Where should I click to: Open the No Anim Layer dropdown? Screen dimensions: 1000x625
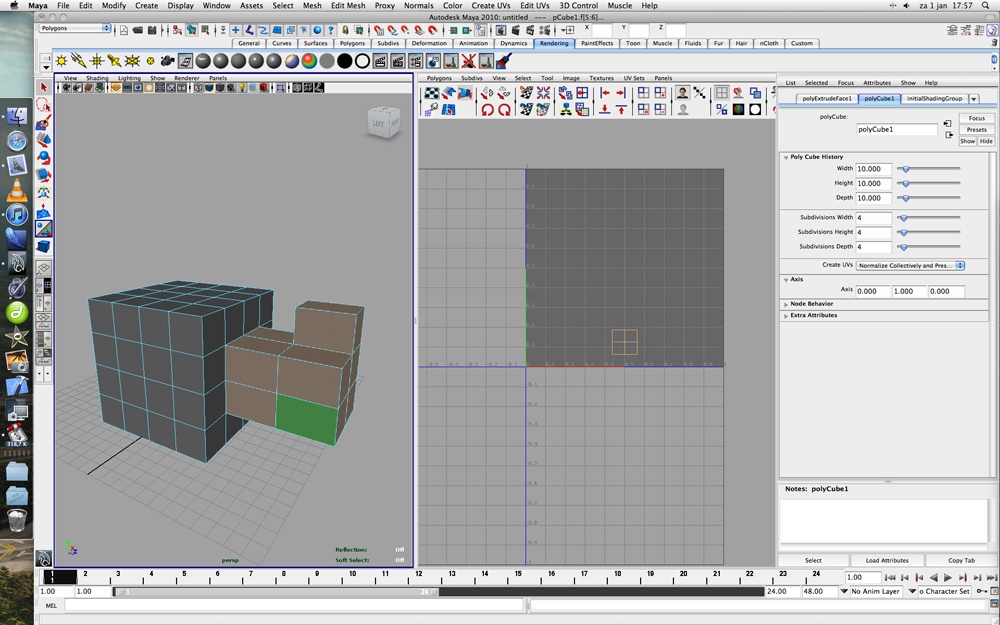[x=844, y=591]
